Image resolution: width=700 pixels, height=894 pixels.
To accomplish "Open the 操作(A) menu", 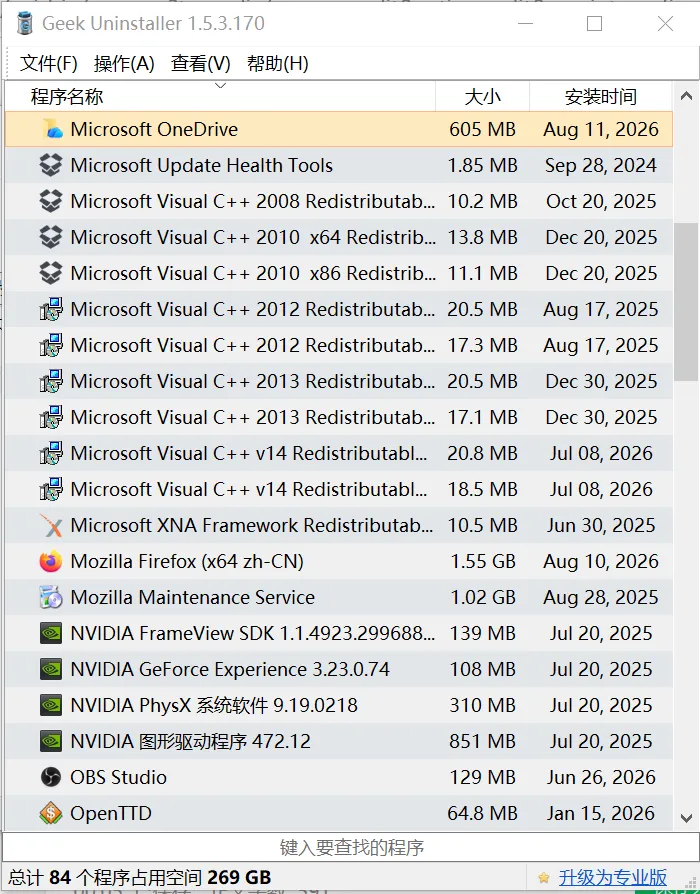I will click(124, 63).
